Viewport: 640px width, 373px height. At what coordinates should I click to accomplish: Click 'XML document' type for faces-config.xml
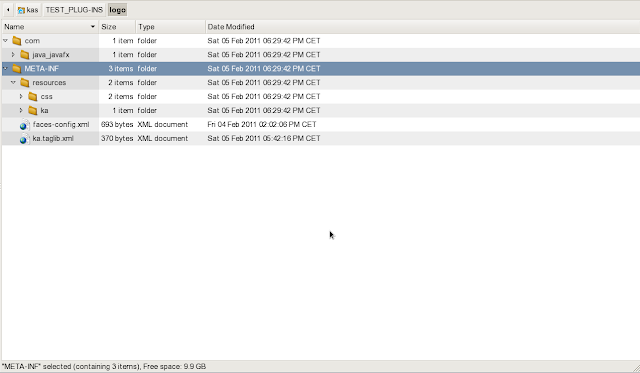coord(163,124)
